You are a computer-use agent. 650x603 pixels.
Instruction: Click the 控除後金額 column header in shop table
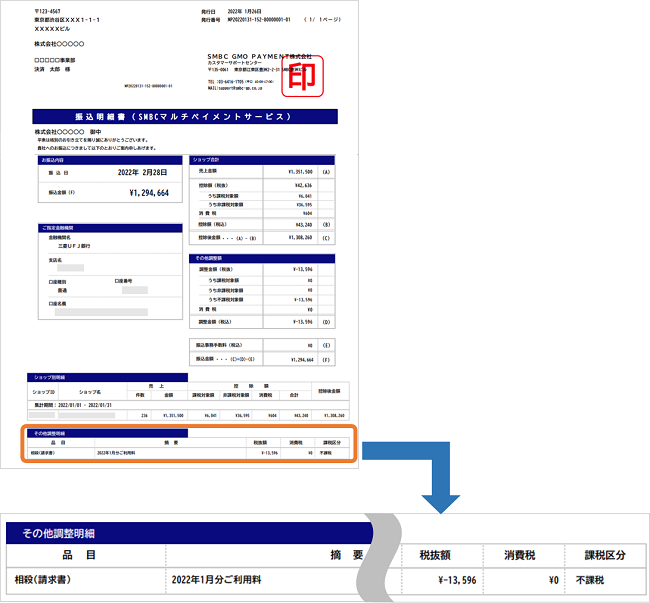[x=330, y=391]
